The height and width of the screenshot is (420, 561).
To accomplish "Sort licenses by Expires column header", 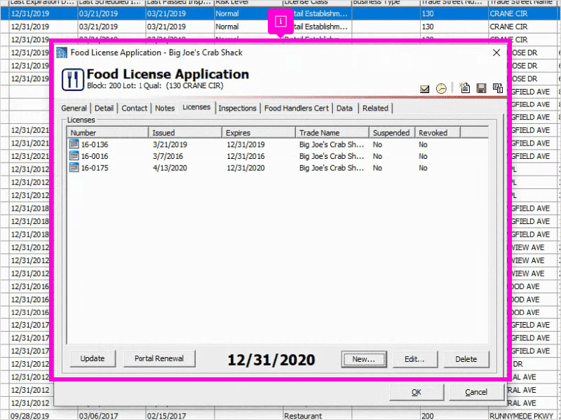I will [259, 133].
